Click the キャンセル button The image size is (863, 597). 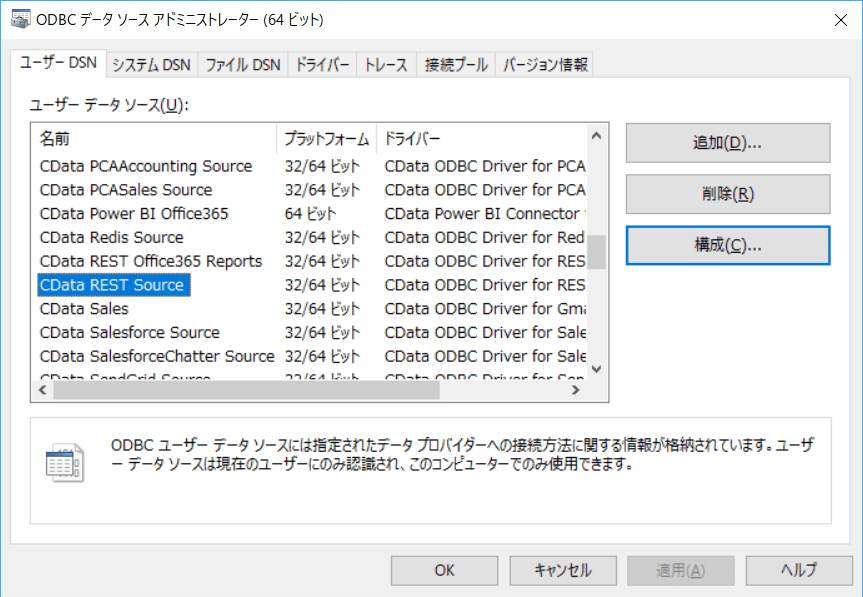point(562,571)
